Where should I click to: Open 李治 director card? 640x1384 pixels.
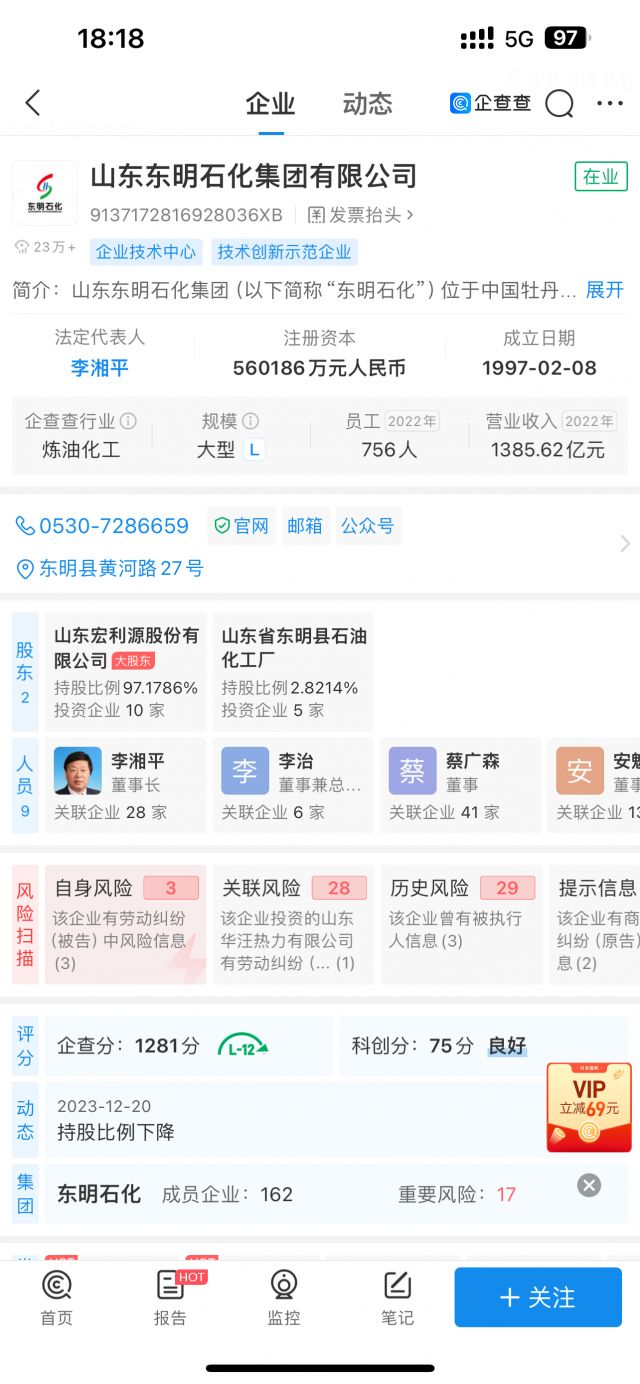point(293,786)
